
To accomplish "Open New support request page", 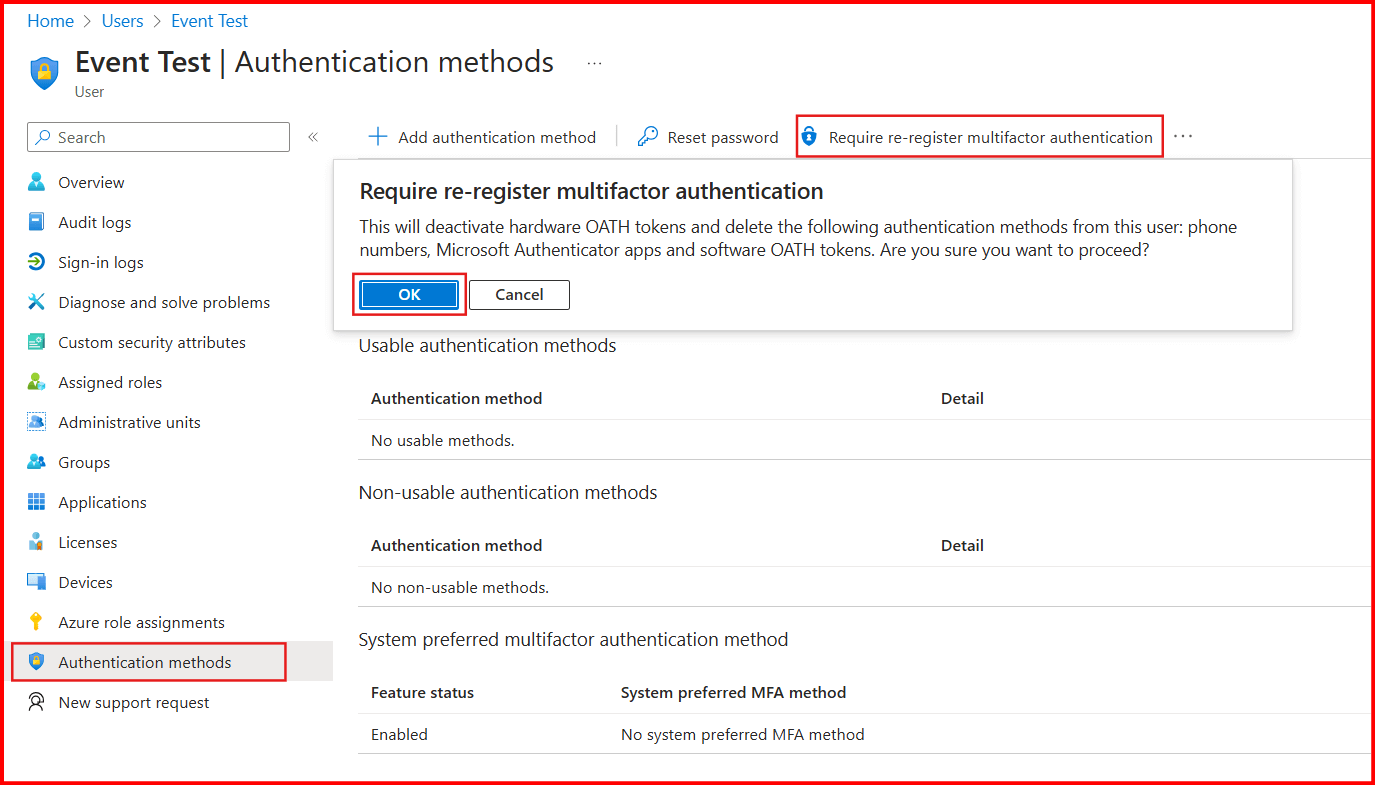I will coord(133,702).
